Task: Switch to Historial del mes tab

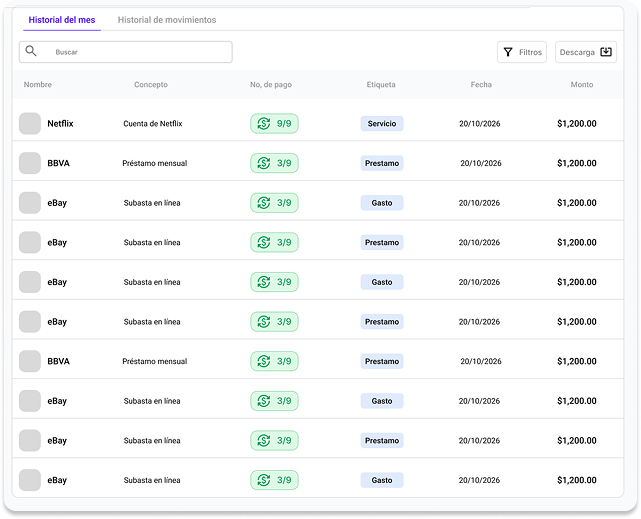Action: coord(64,20)
